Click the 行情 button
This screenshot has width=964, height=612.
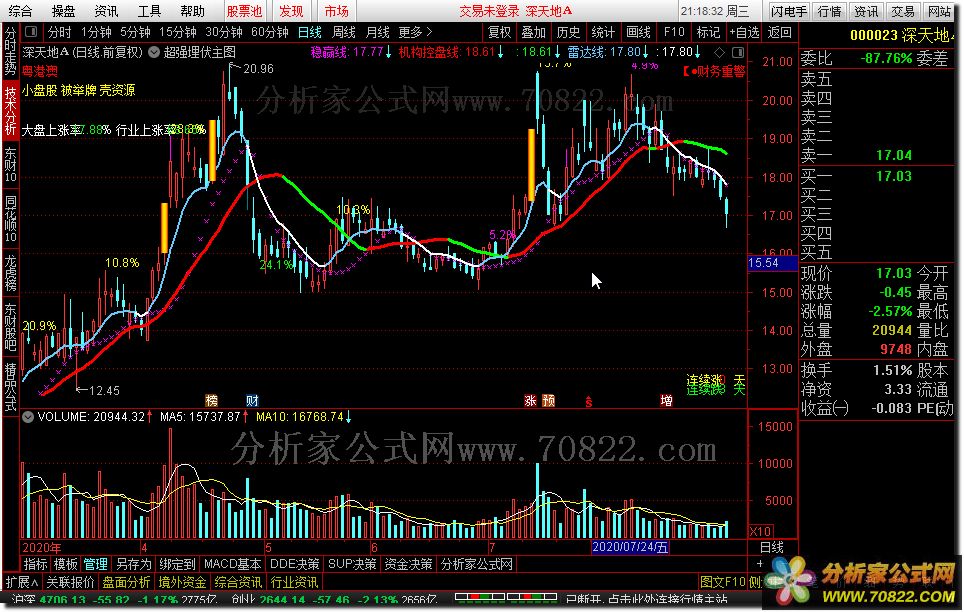[x=829, y=11]
